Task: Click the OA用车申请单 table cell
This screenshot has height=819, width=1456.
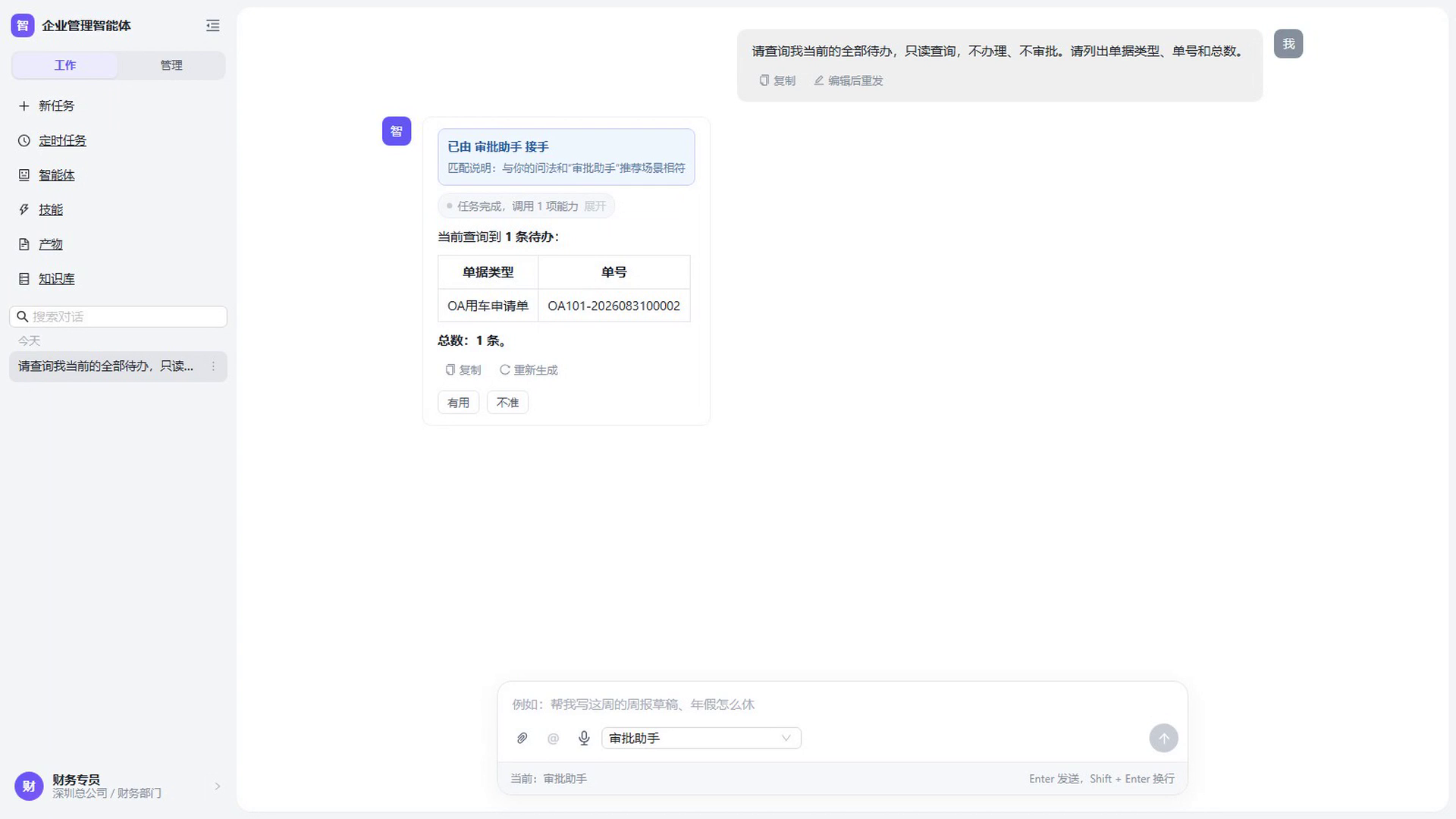Action: pyautogui.click(x=488, y=306)
